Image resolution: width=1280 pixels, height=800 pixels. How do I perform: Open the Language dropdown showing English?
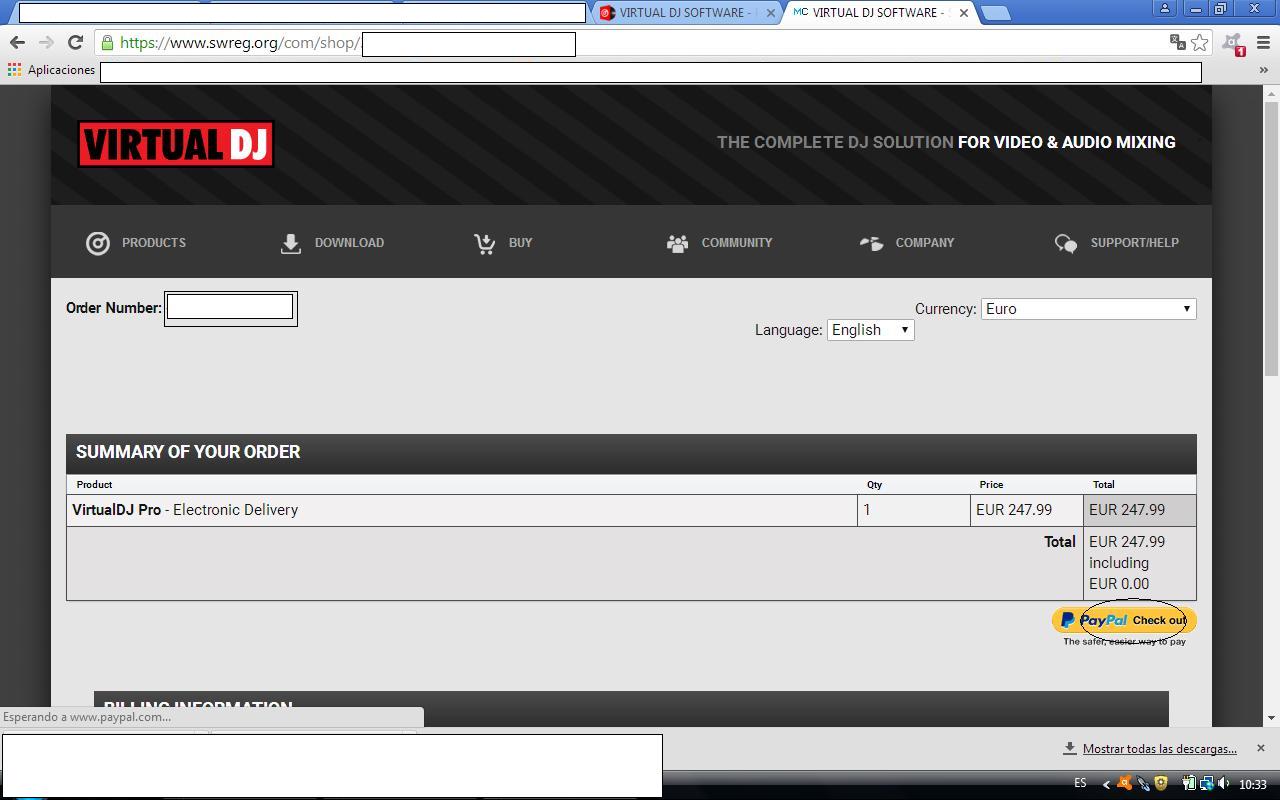click(870, 330)
